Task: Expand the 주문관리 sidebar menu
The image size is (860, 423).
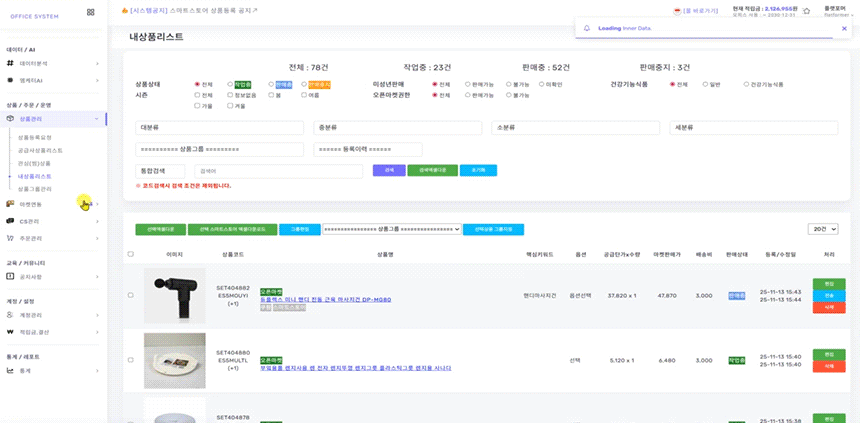Action: [x=52, y=238]
